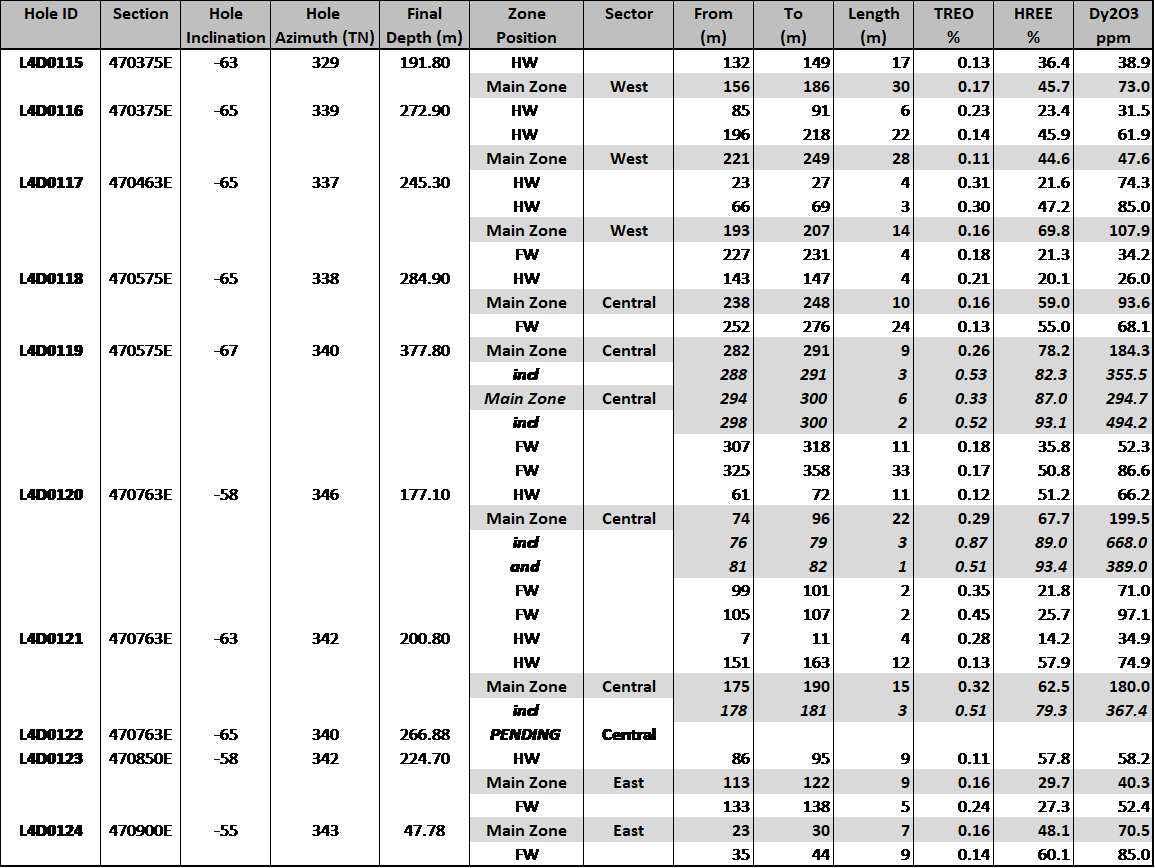Viewport: 1155px width, 868px height.
Task: Click hole ID cell L4D0119
Action: coord(50,350)
